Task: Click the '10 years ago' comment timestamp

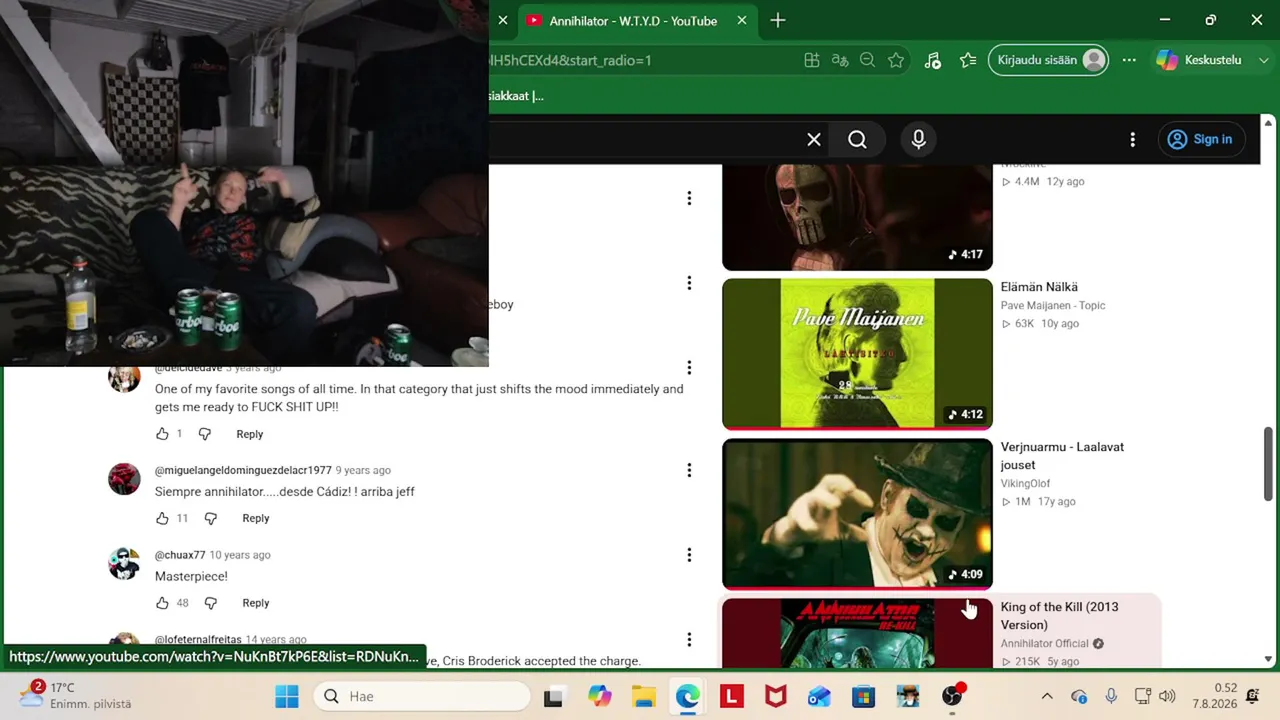Action: (240, 555)
